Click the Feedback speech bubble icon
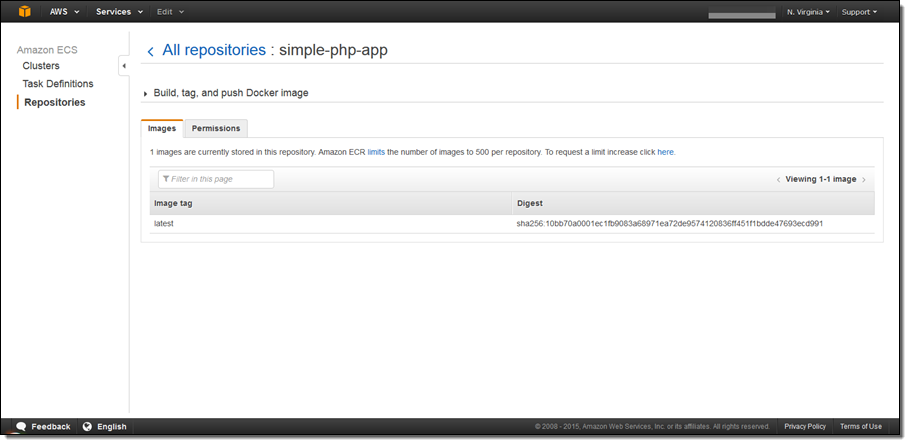This screenshot has width=910, height=445. click(x=20, y=426)
